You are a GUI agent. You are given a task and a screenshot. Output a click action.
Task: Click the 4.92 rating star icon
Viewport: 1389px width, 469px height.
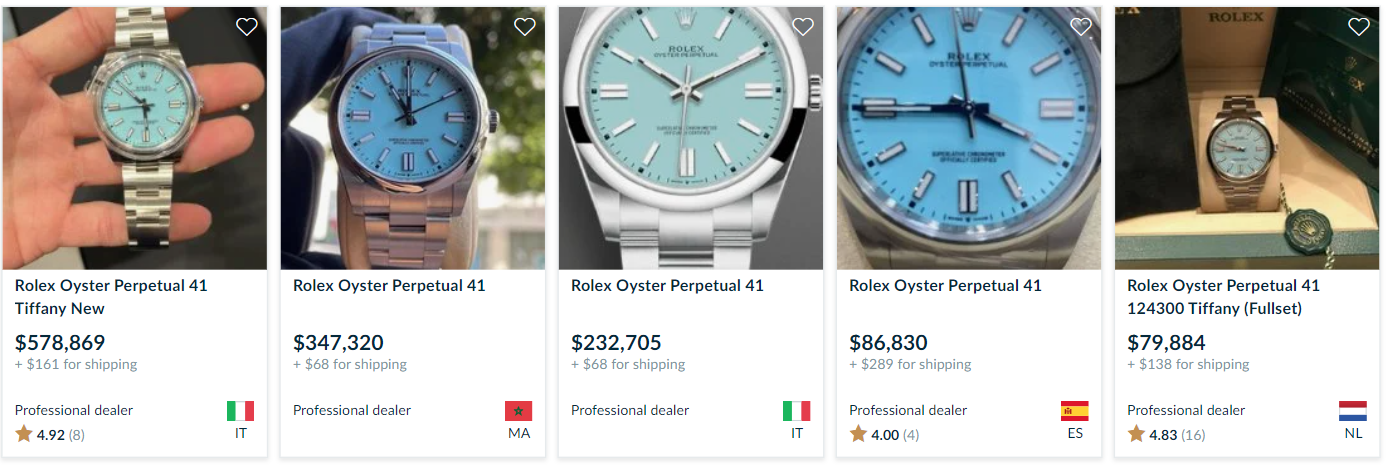(x=24, y=434)
